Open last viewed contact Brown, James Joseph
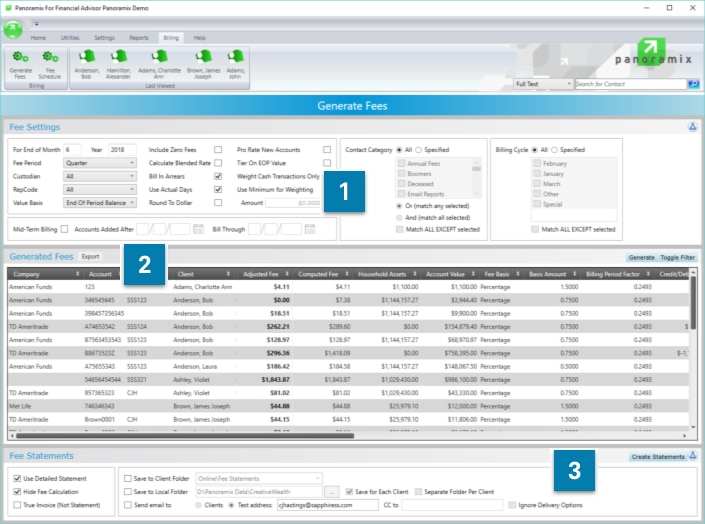This screenshot has width=705, height=524. pos(203,65)
